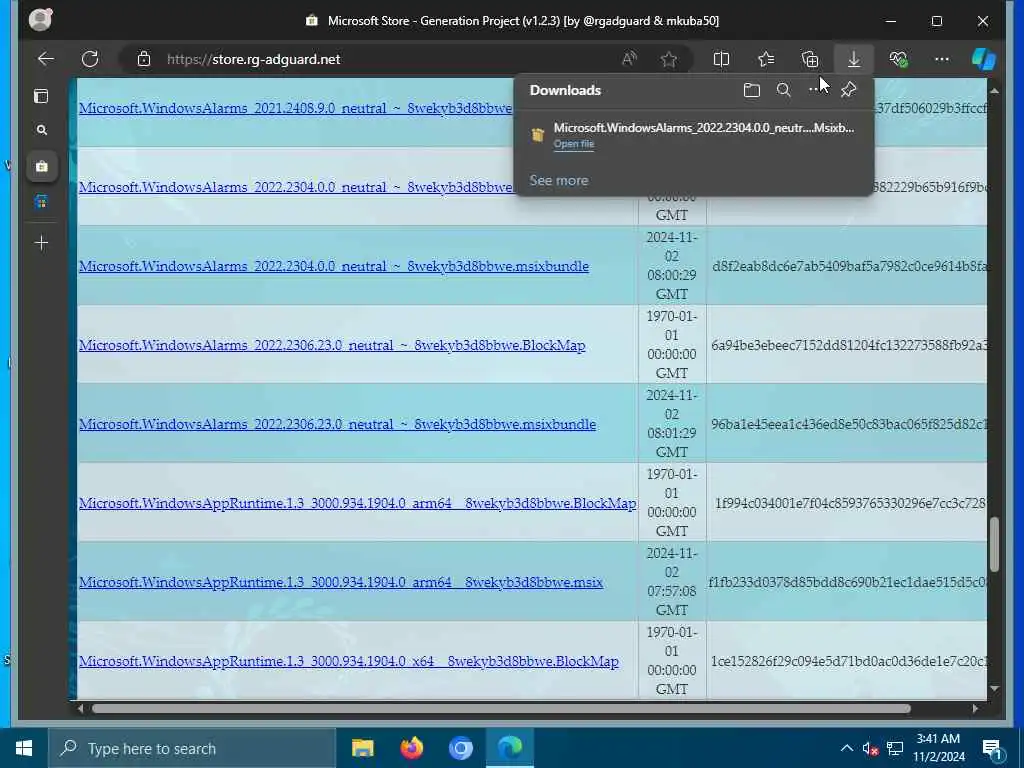
Task: Click date cell 2024-11-02 08:01:29 GMT
Action: tap(672, 424)
